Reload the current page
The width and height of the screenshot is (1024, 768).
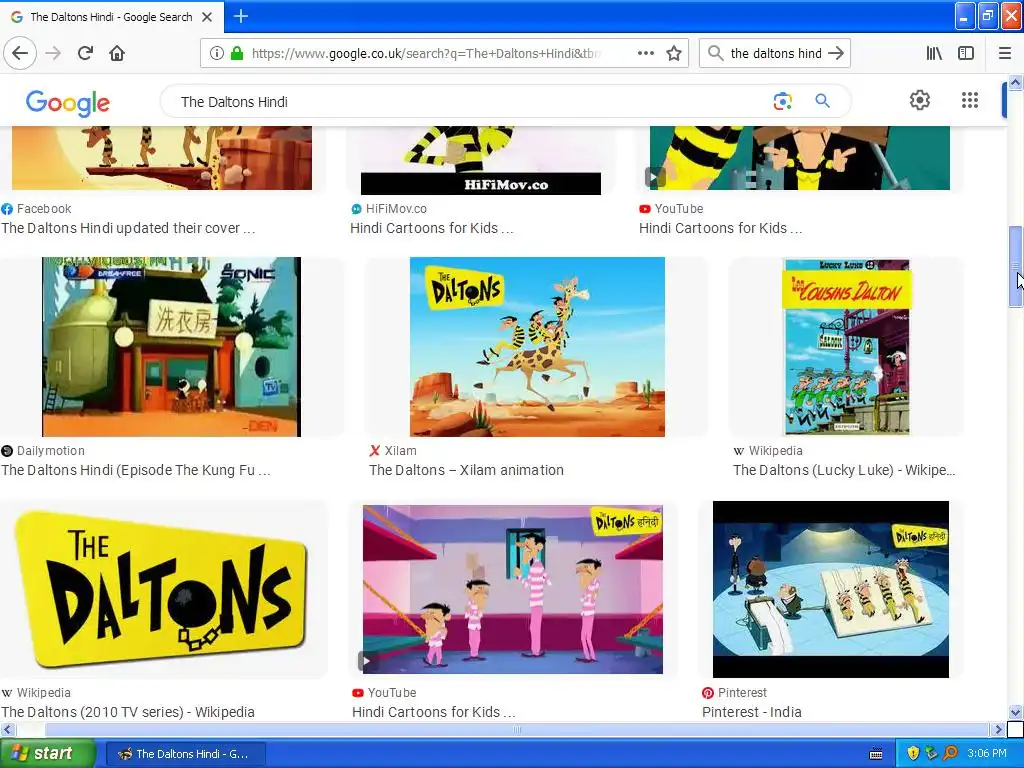pyautogui.click(x=85, y=54)
